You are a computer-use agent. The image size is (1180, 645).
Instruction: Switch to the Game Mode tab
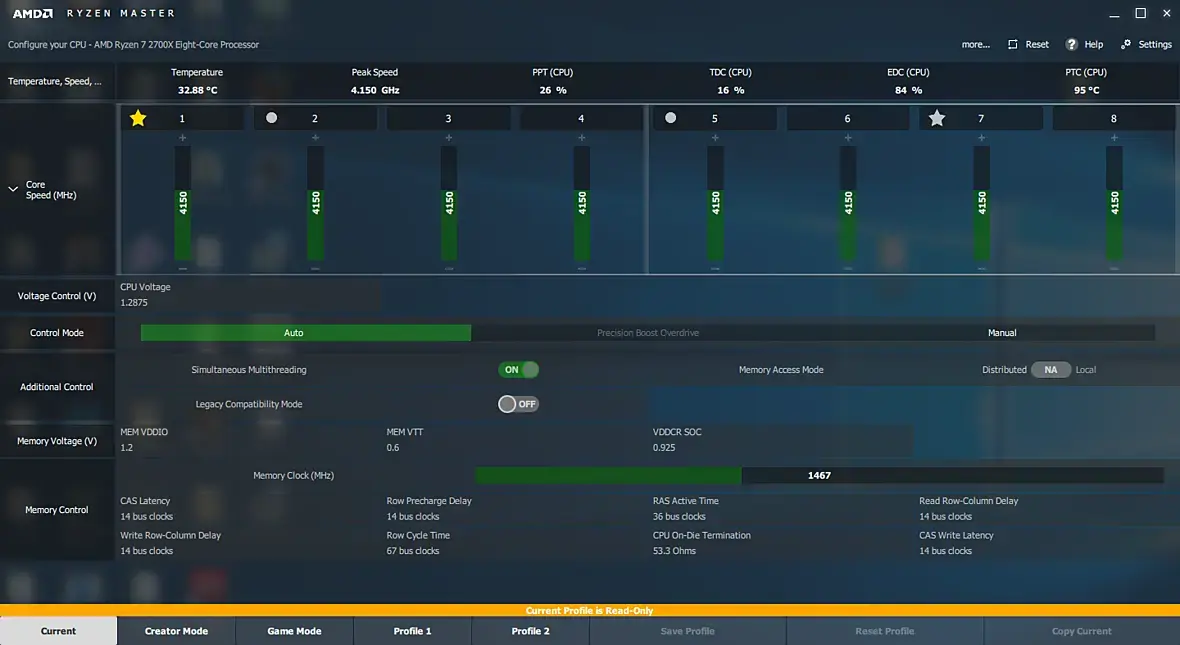pos(294,631)
